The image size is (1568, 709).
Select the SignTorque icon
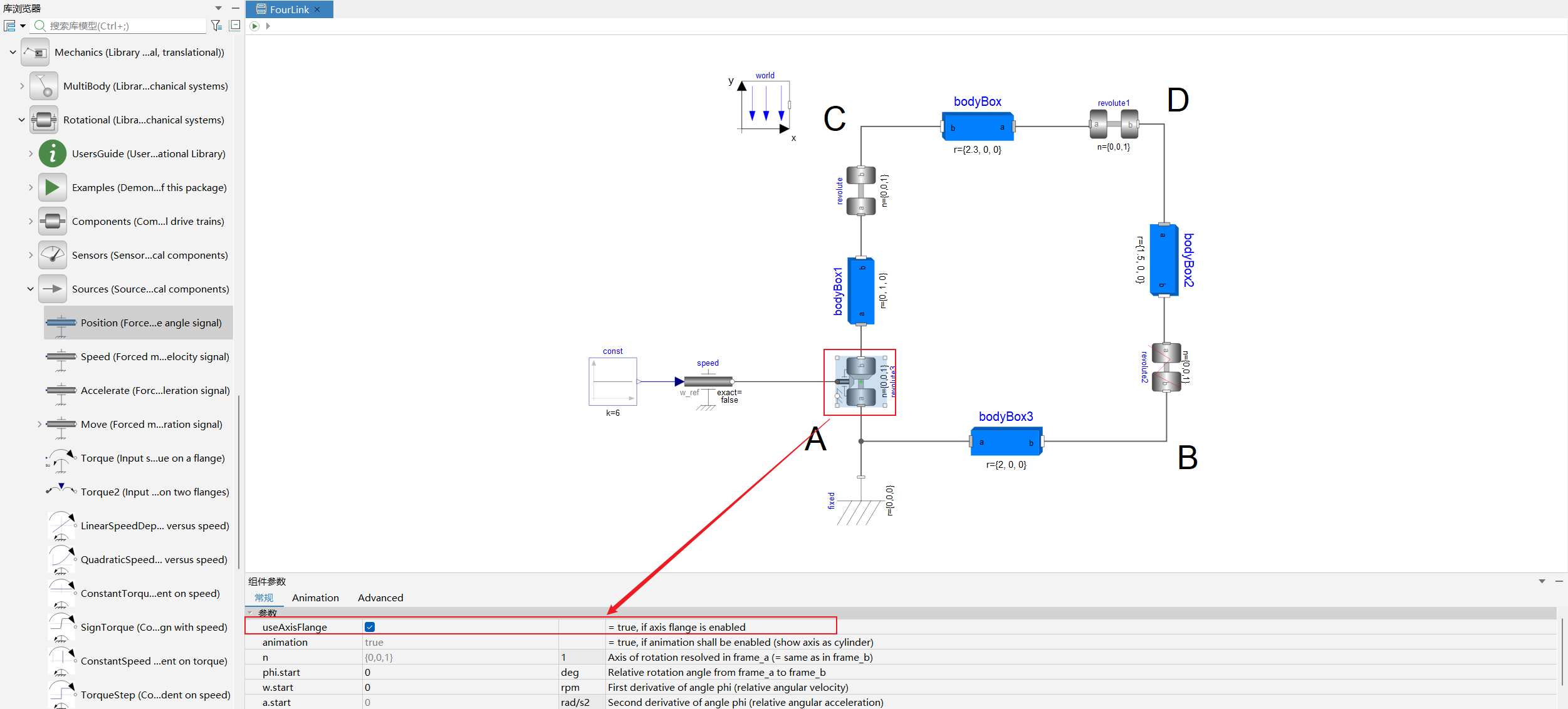point(61,628)
